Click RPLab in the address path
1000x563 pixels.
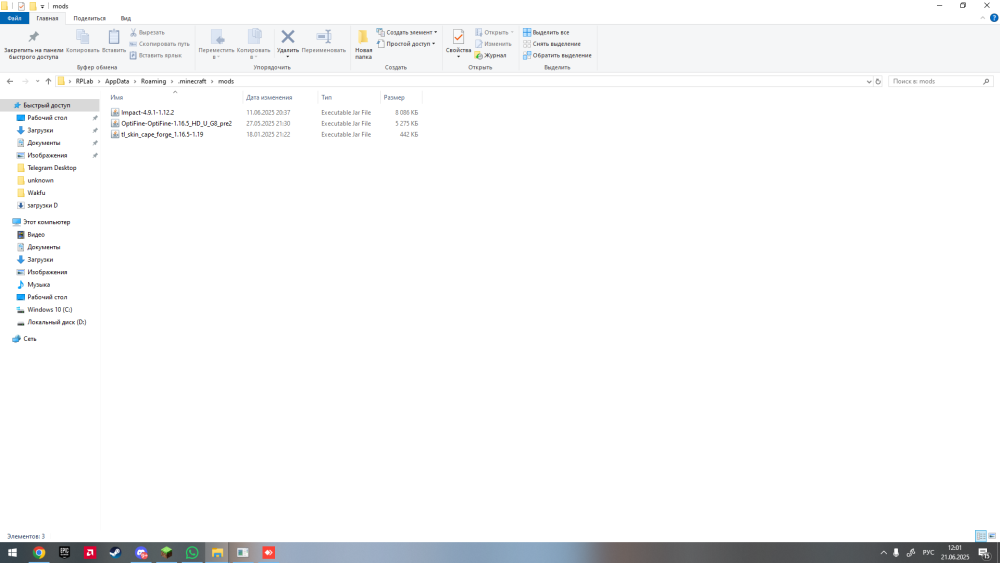tap(84, 82)
